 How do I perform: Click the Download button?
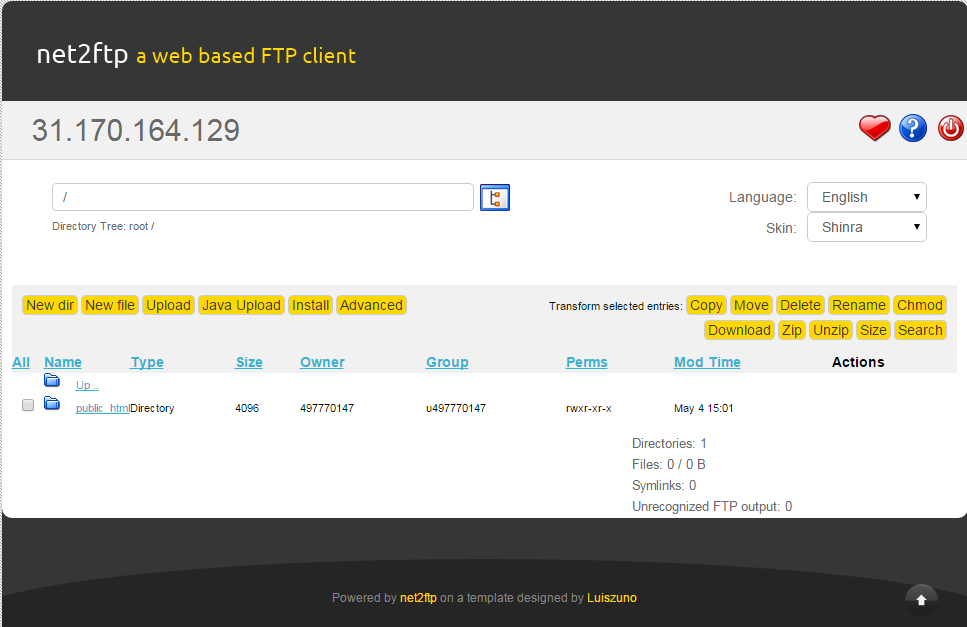coord(739,330)
